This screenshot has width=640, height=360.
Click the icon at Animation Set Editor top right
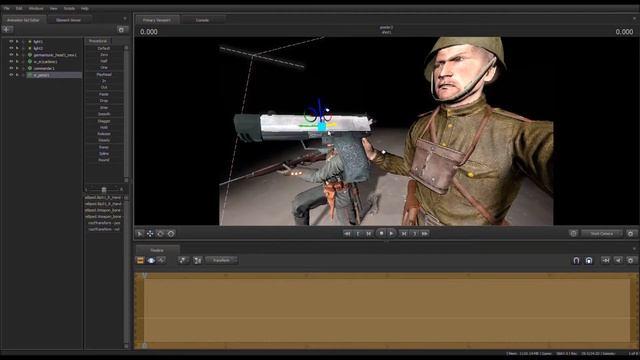[121, 30]
